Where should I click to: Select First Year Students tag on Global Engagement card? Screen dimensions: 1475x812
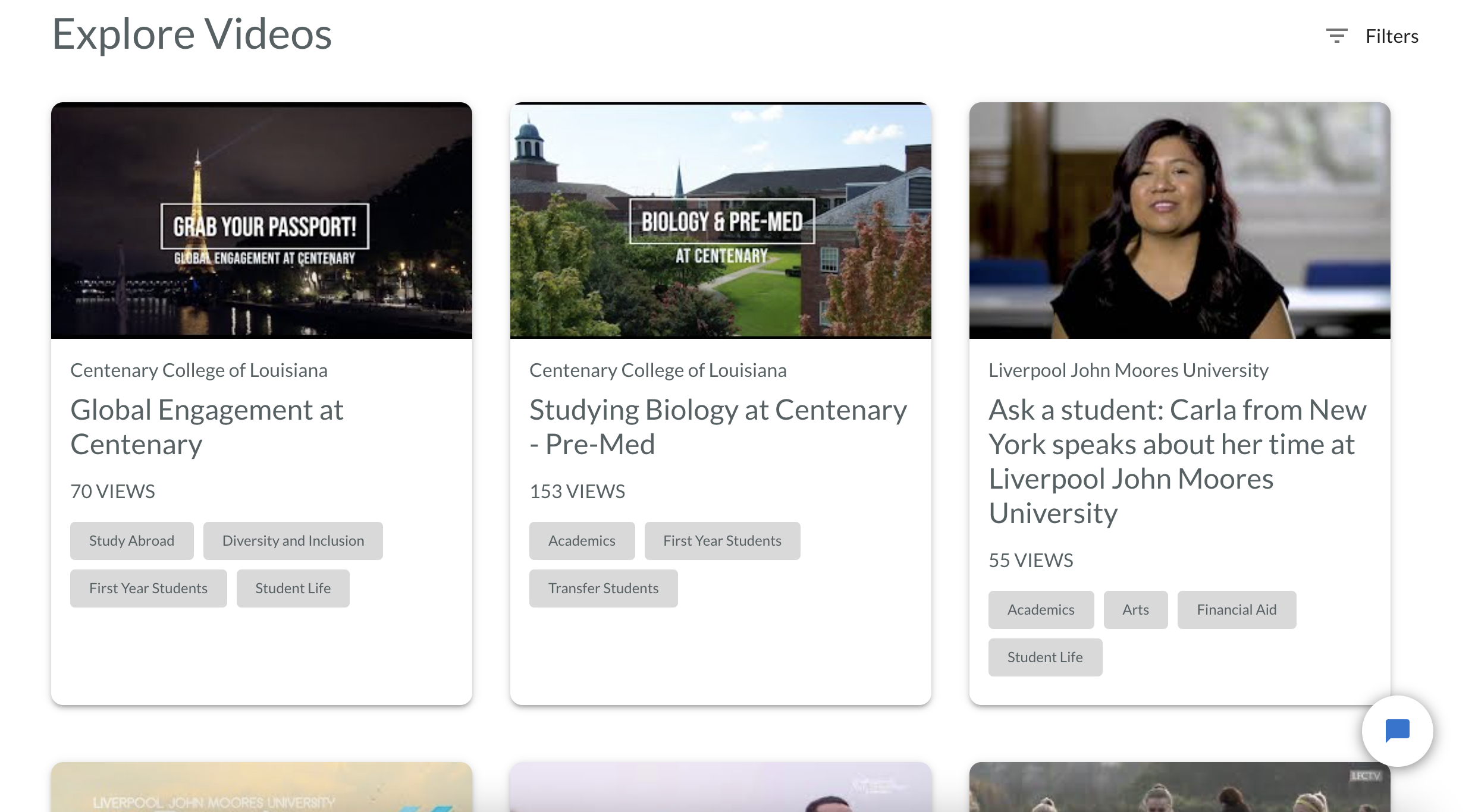149,588
